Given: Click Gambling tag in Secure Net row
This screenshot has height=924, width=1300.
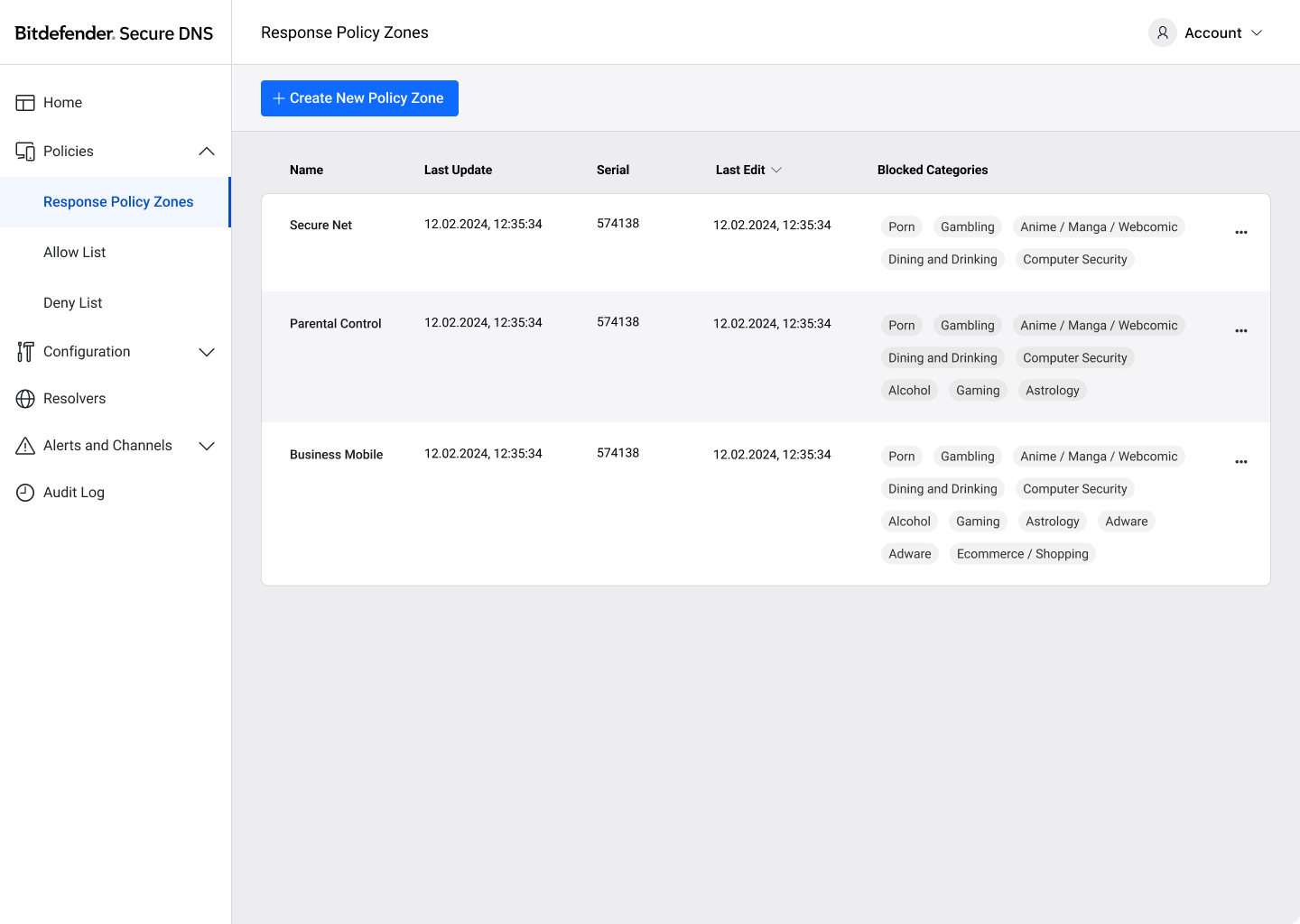Looking at the screenshot, I should (968, 227).
